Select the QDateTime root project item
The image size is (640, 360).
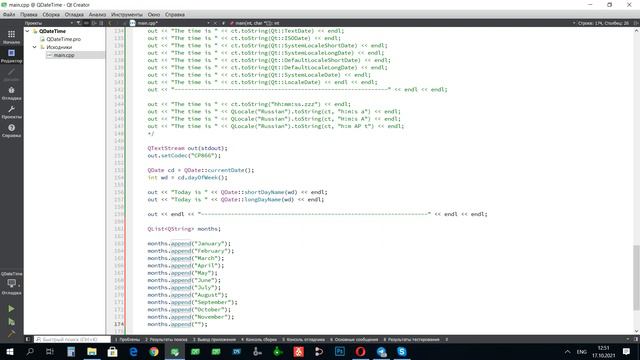(52, 31)
